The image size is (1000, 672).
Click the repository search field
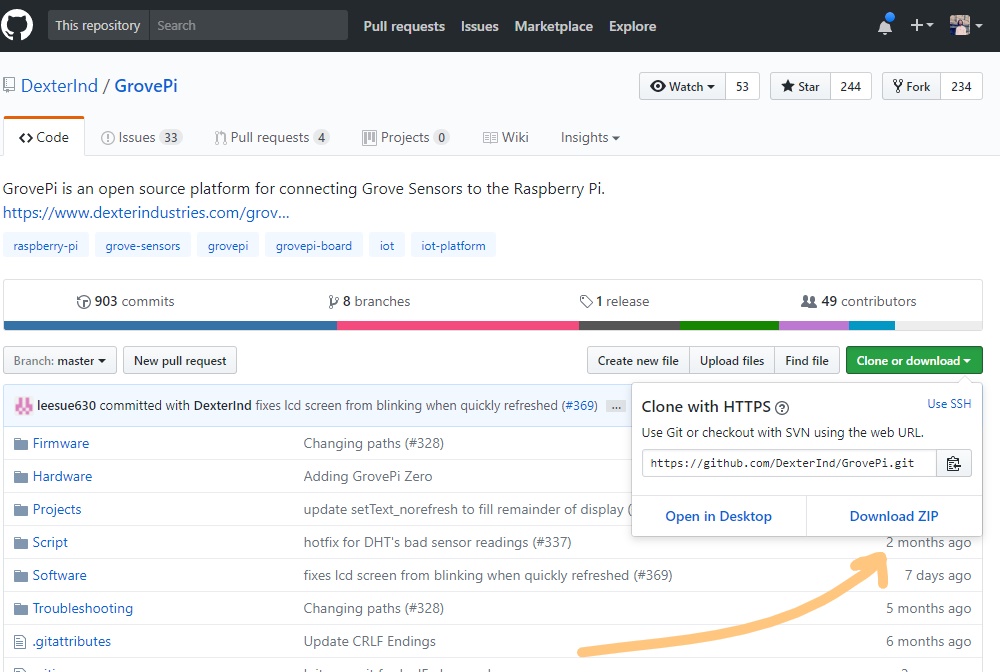[249, 26]
